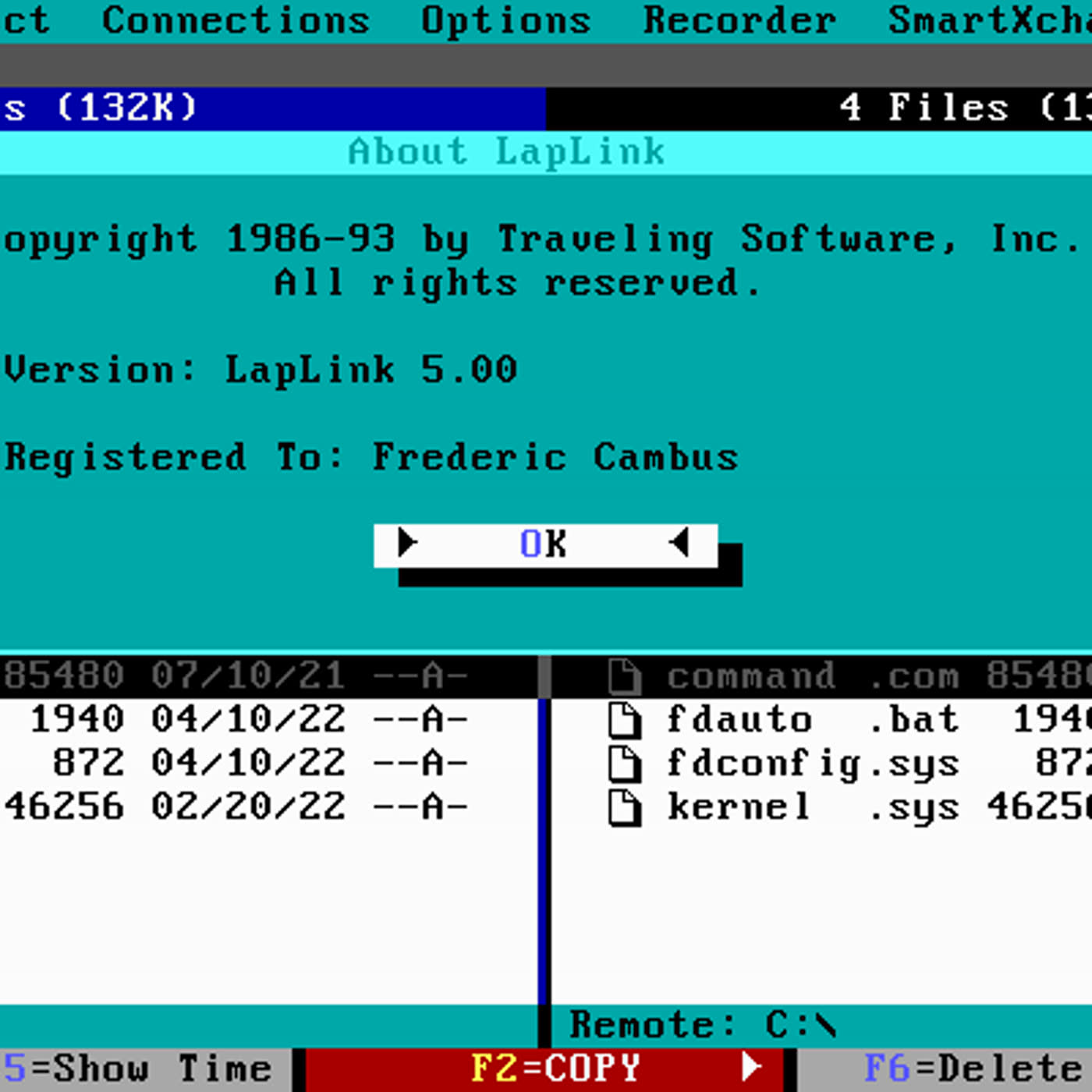The height and width of the screenshot is (1092, 1092).
Task: Open the Options menu
Action: (x=506, y=20)
